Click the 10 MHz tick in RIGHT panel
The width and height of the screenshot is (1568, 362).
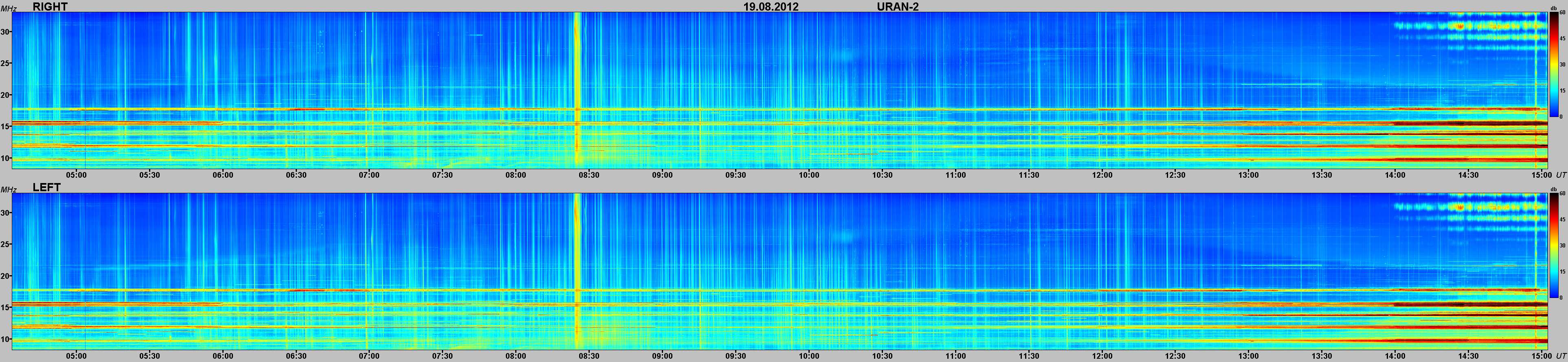[6, 159]
